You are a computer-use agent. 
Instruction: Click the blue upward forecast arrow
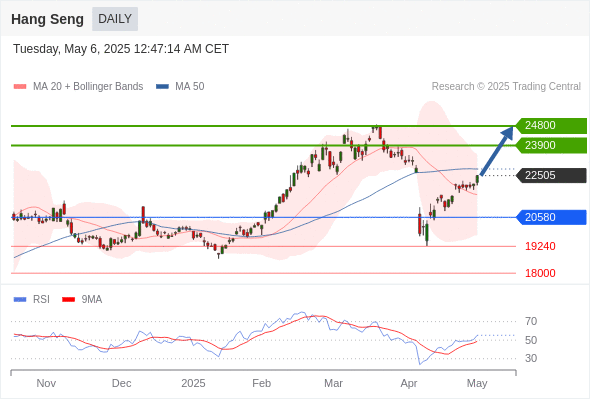tap(497, 151)
